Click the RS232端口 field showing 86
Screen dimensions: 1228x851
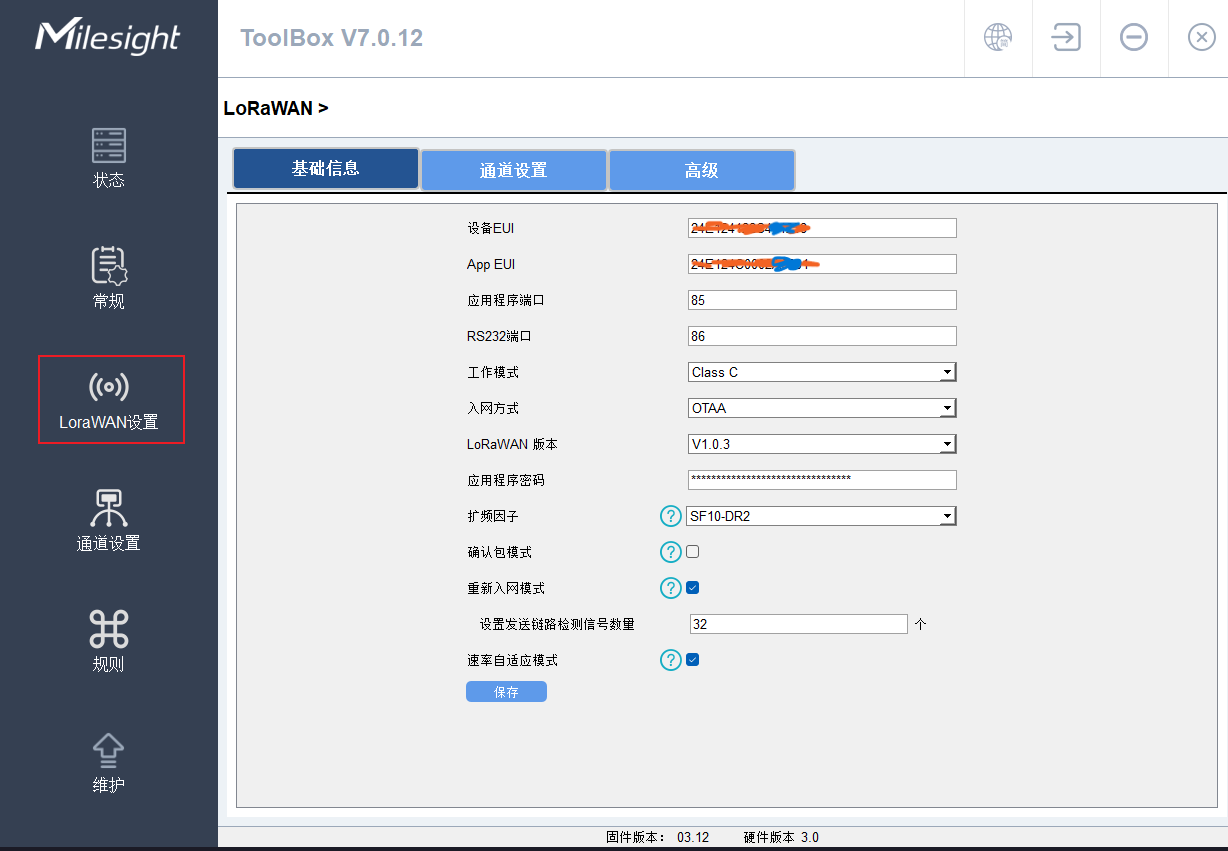coord(822,336)
